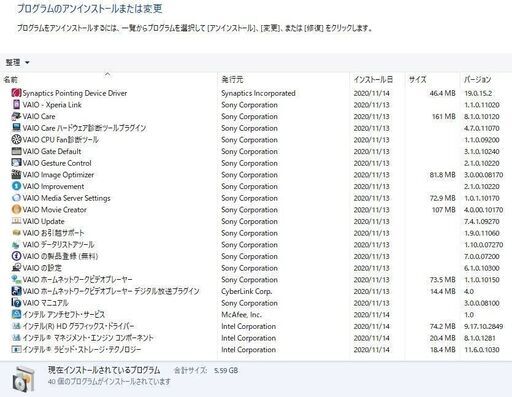Click the VAIO Care program icon
512x397 pixels.
(16, 116)
